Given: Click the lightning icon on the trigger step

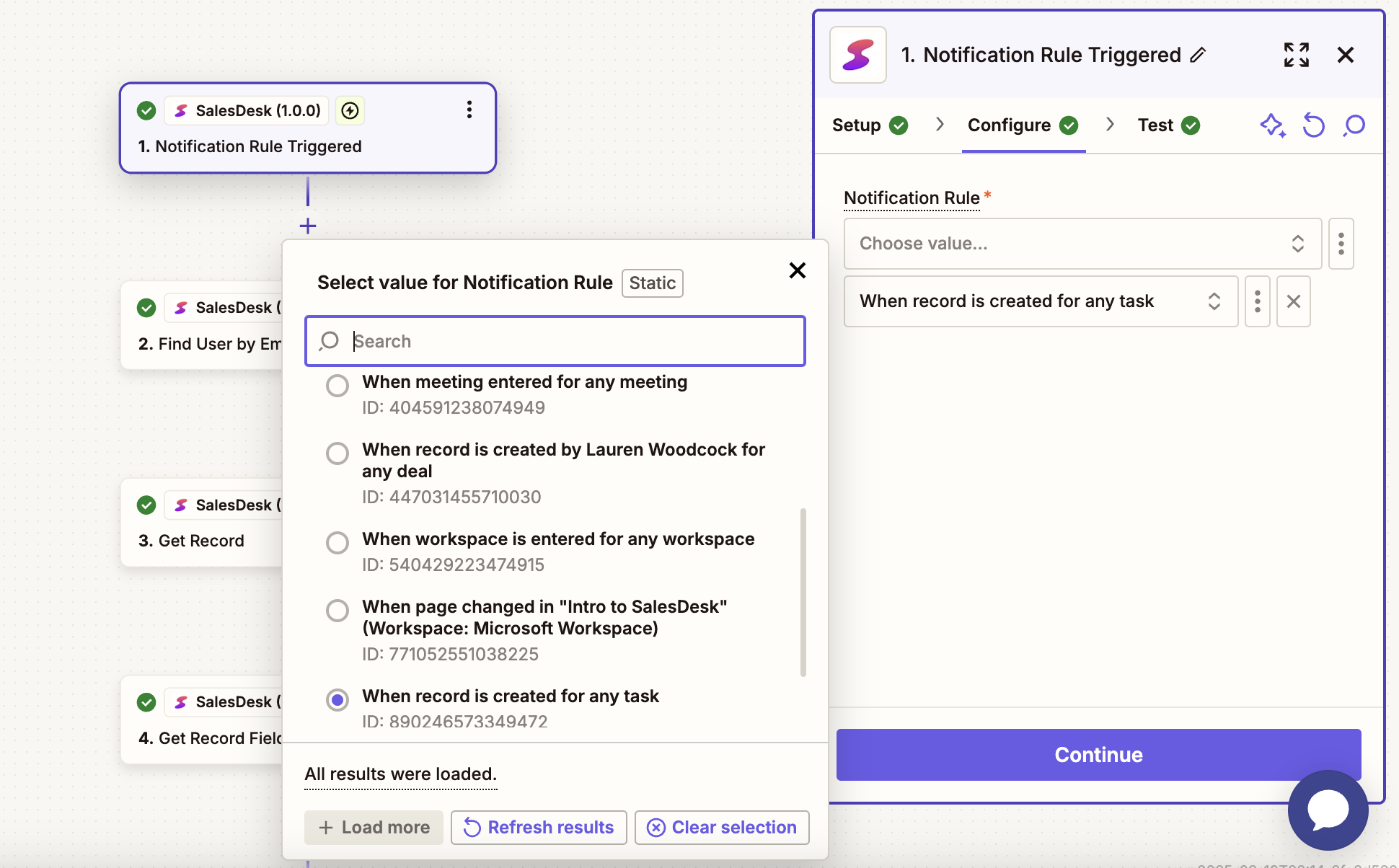Looking at the screenshot, I should coord(349,110).
